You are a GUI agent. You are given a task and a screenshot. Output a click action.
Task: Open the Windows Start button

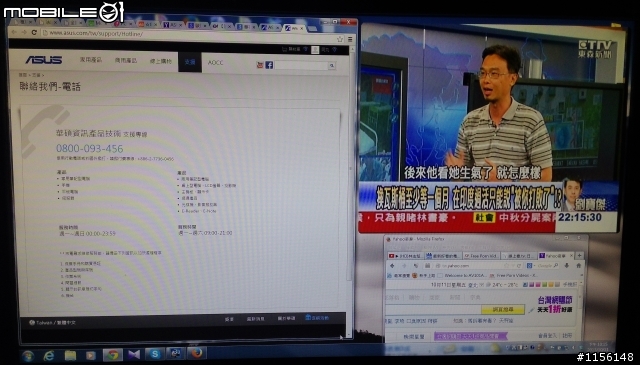pyautogui.click(x=28, y=356)
